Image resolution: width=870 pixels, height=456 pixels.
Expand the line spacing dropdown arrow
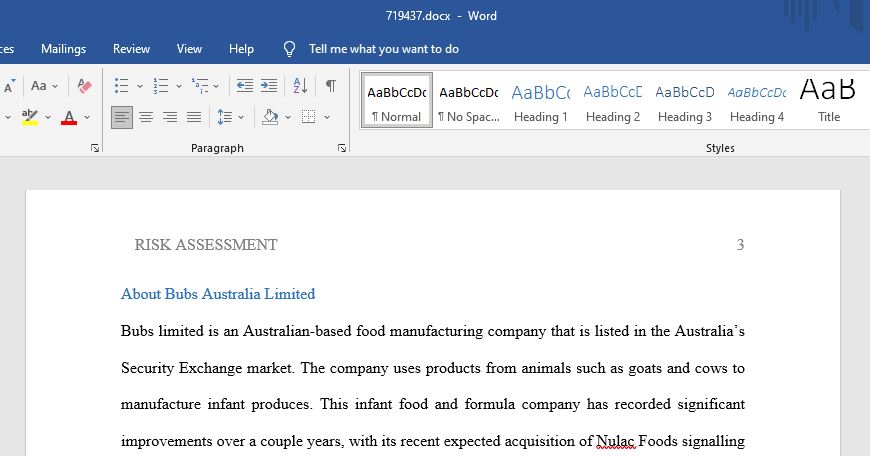(x=241, y=117)
